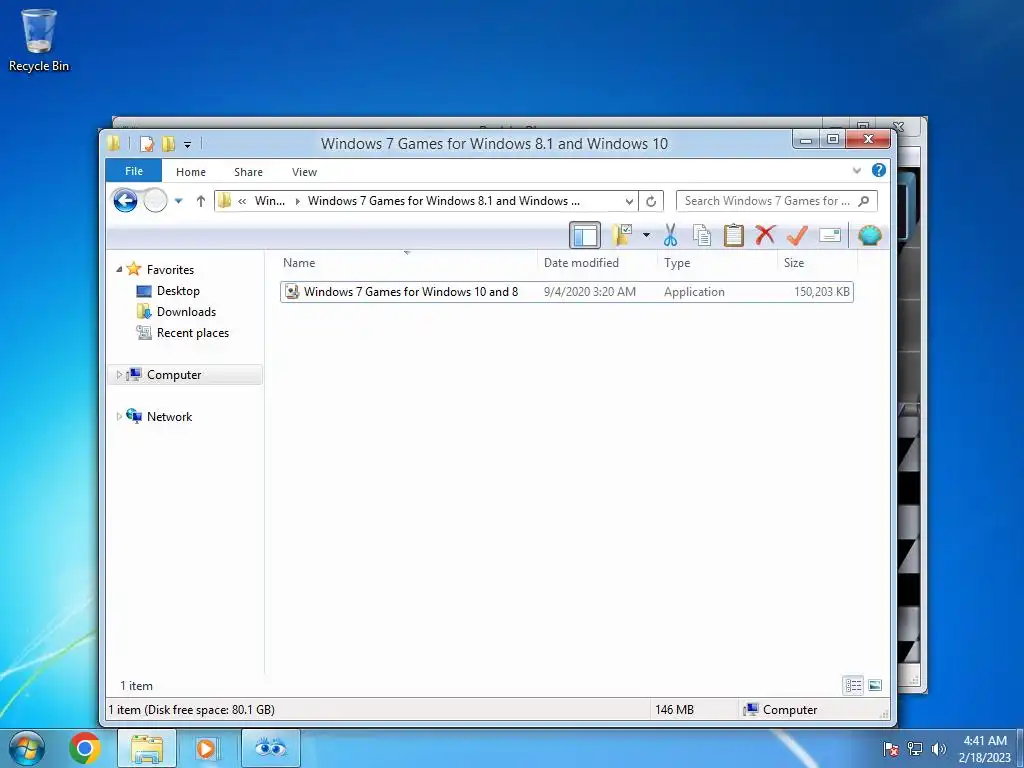Switch to the Home ribbon tab

191,172
